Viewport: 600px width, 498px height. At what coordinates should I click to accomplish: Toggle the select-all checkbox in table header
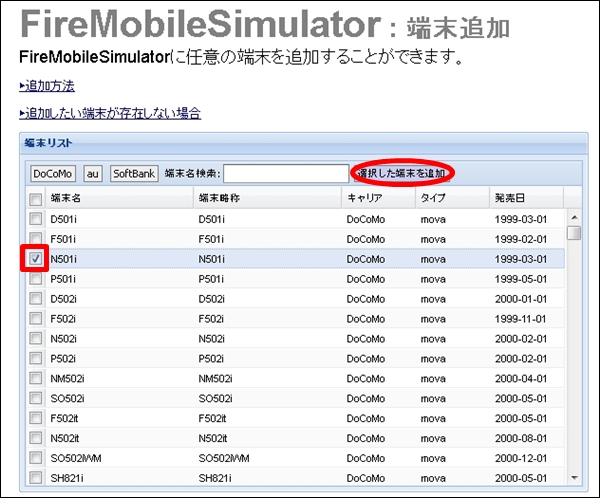click(x=36, y=199)
